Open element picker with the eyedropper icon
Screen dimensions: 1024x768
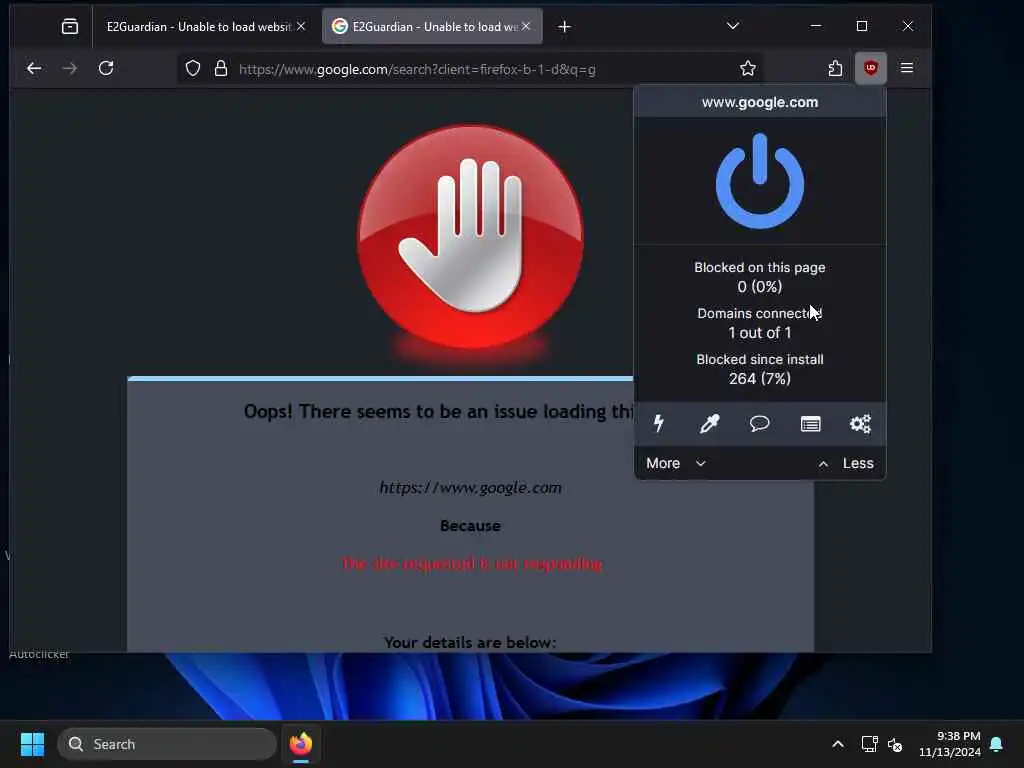point(709,424)
